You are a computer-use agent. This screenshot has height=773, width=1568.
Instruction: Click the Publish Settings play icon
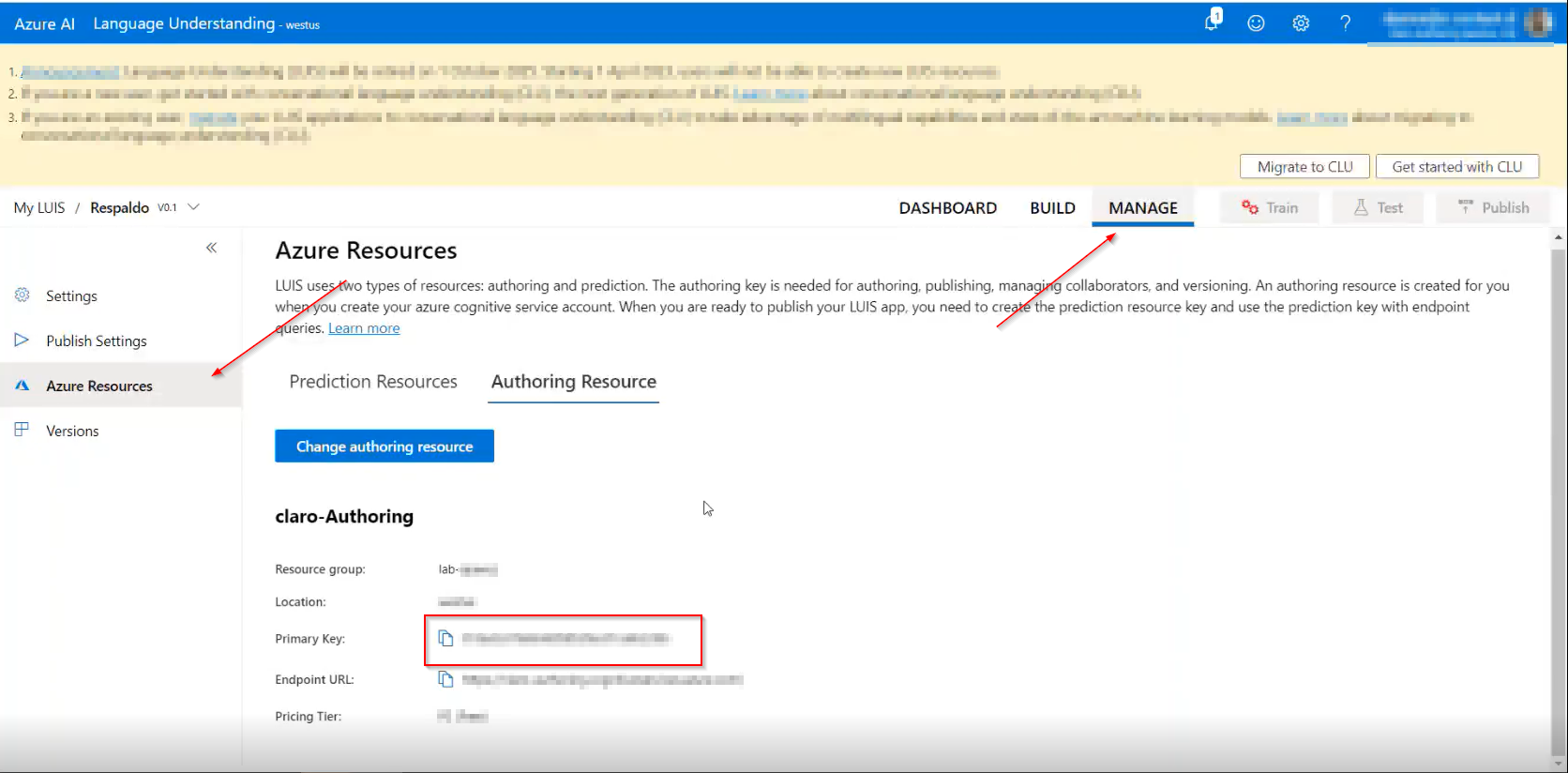(x=22, y=340)
